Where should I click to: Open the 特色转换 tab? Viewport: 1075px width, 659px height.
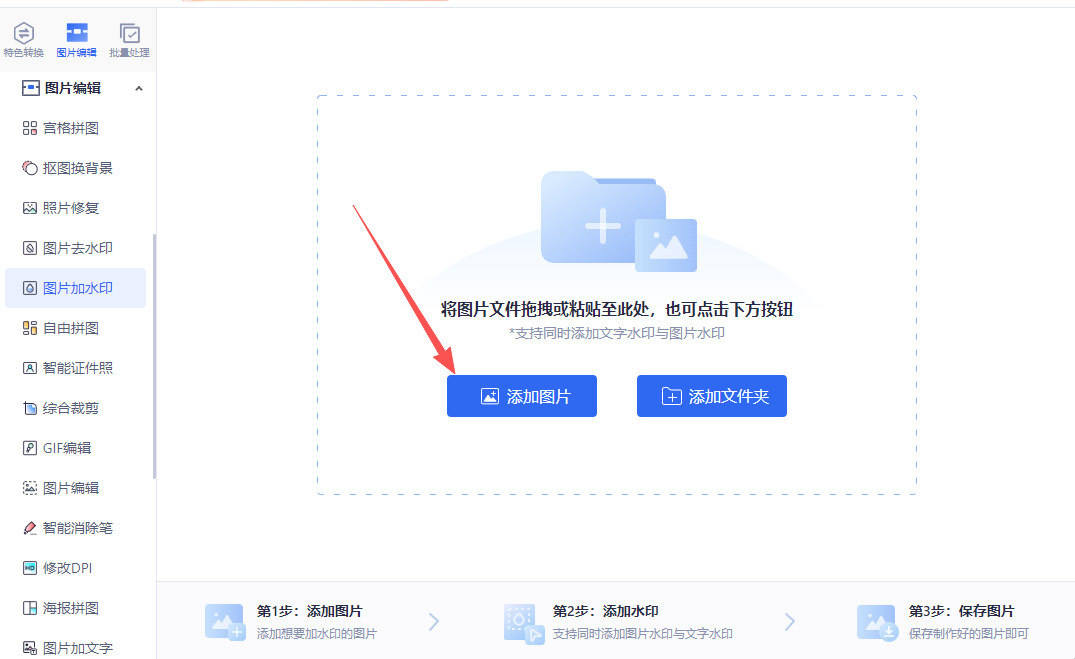23,40
